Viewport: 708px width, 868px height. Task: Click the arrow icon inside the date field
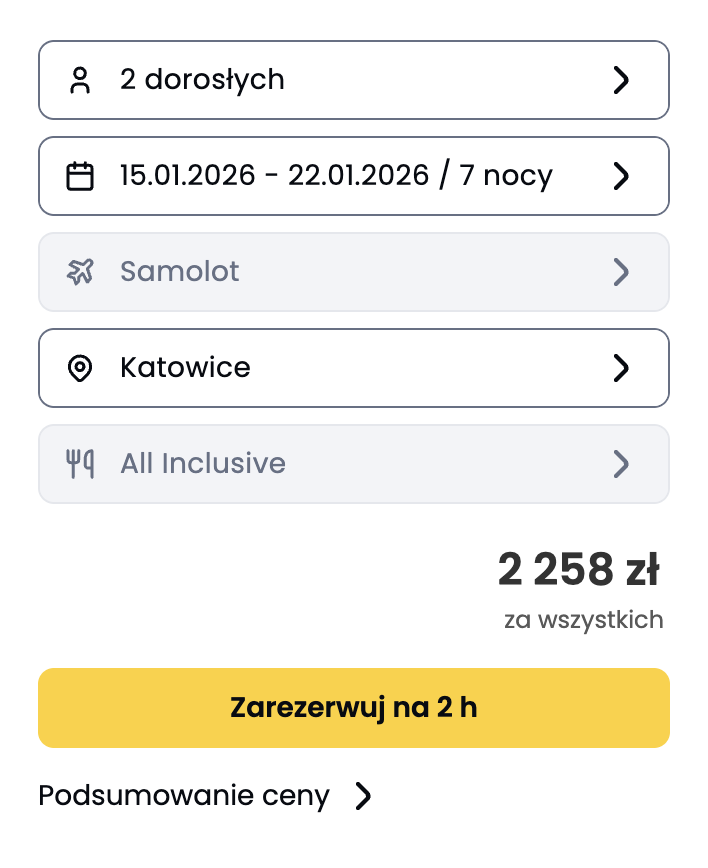click(x=621, y=175)
